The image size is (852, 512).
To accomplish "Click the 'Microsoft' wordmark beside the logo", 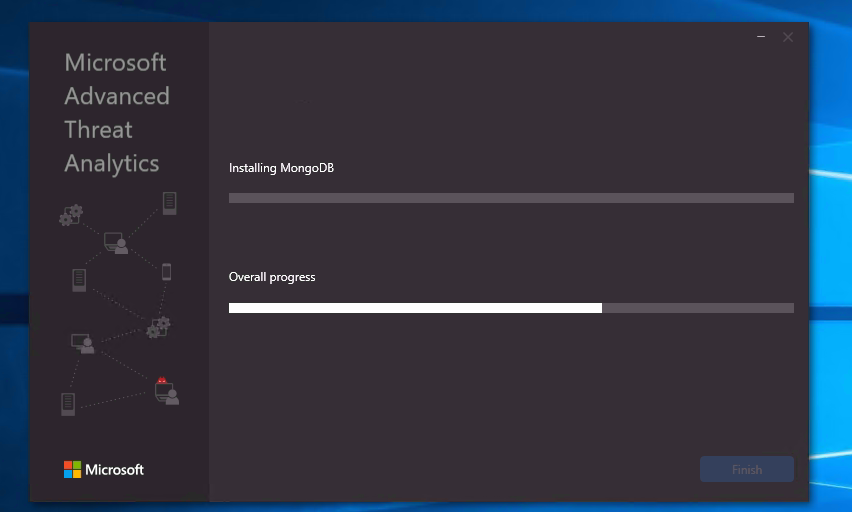I will [115, 470].
